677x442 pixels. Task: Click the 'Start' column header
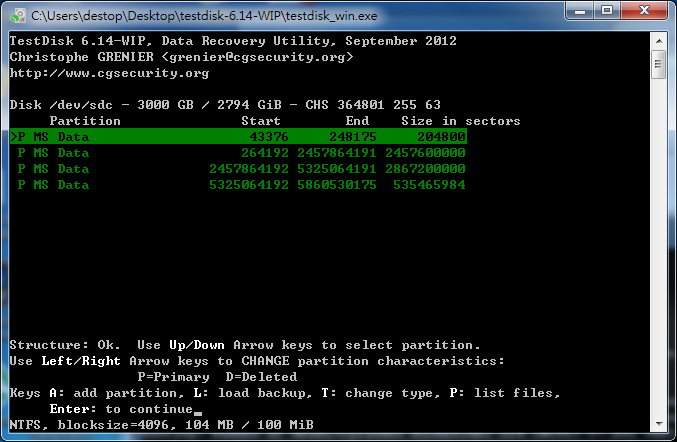click(x=261, y=121)
